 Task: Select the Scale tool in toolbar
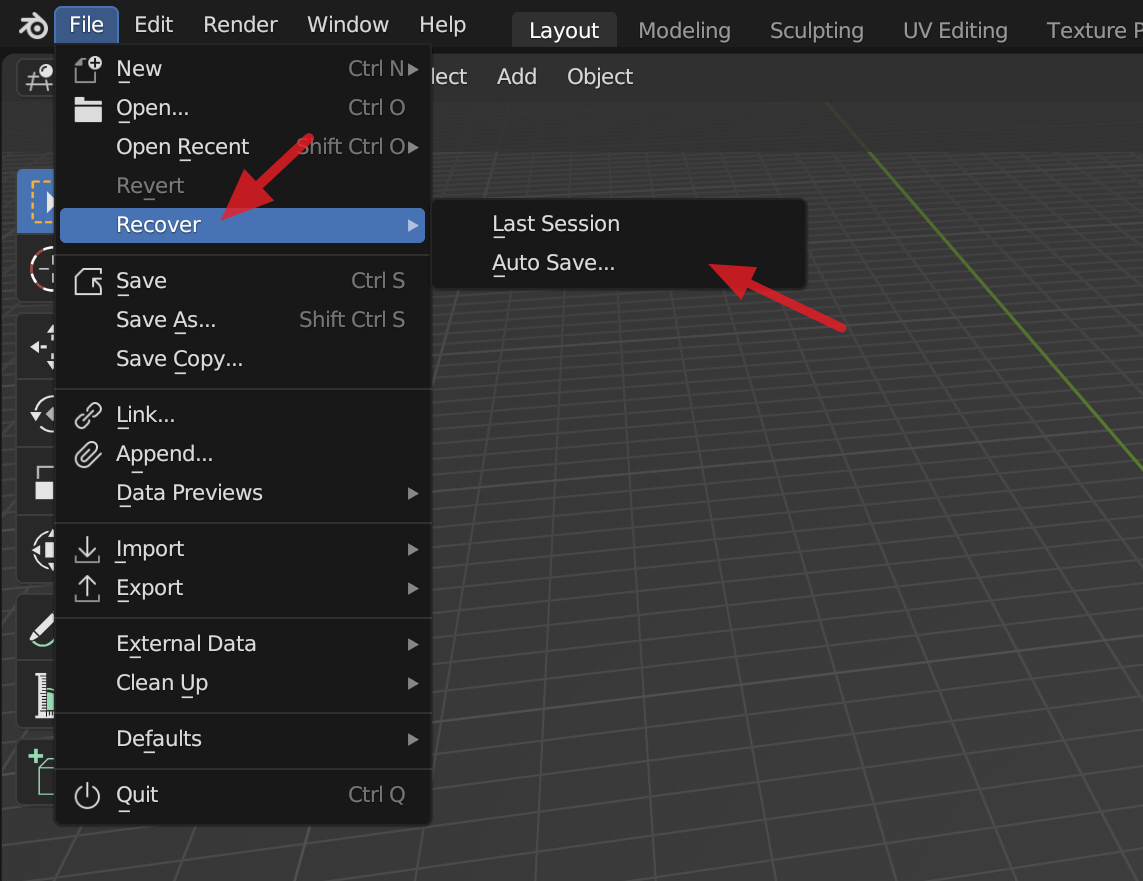(36, 481)
